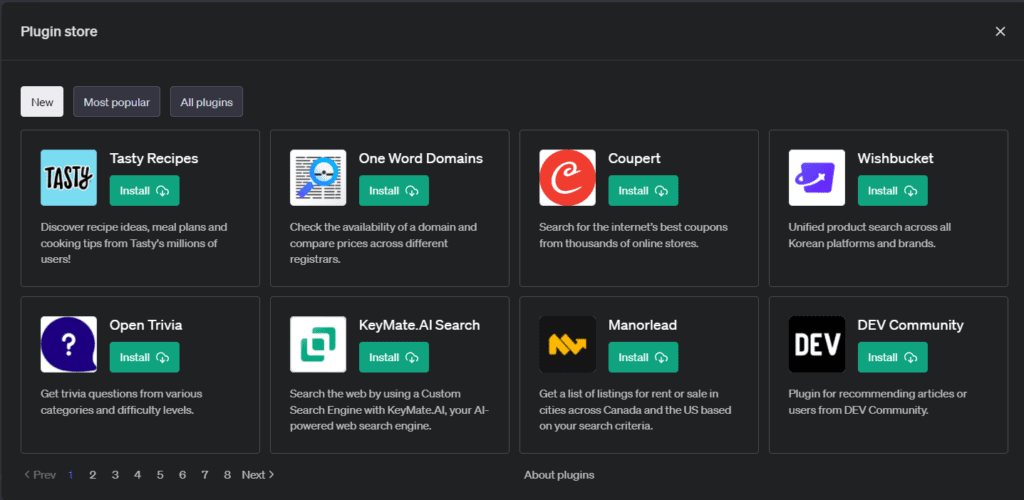
Task: Click the Wishbucket purple logo icon
Action: click(817, 178)
